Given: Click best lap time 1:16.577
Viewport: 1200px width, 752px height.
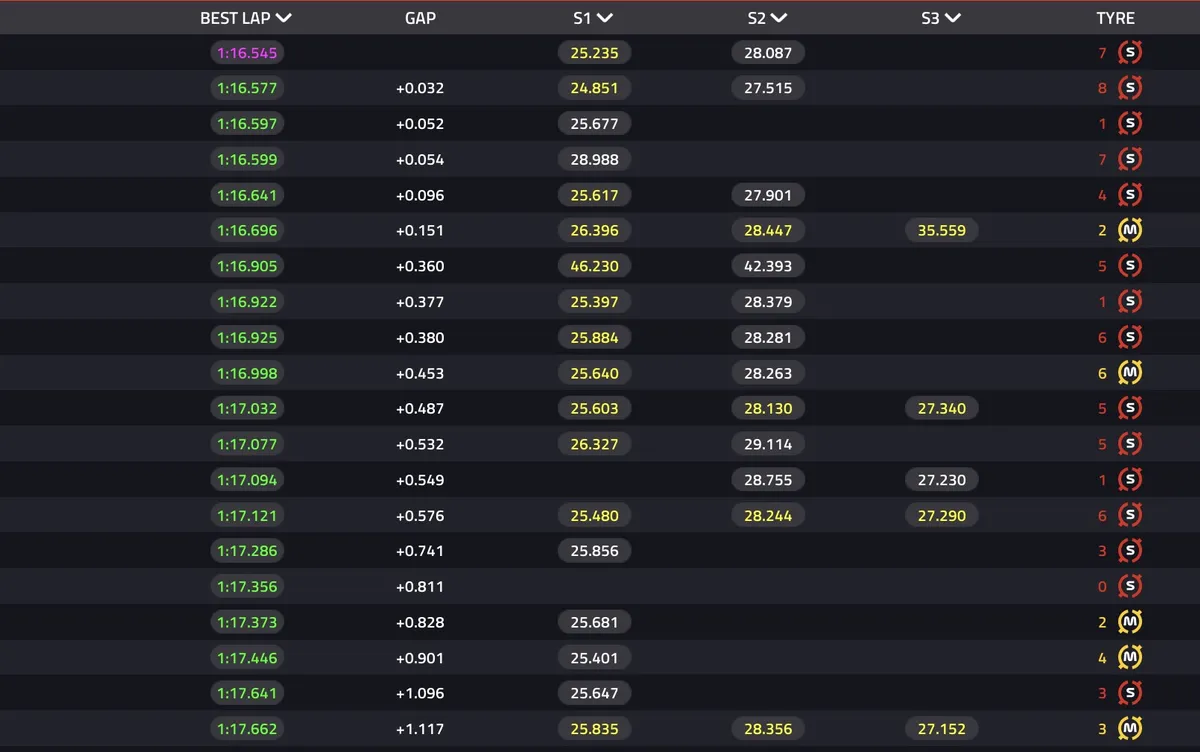Looking at the screenshot, I should click(247, 88).
